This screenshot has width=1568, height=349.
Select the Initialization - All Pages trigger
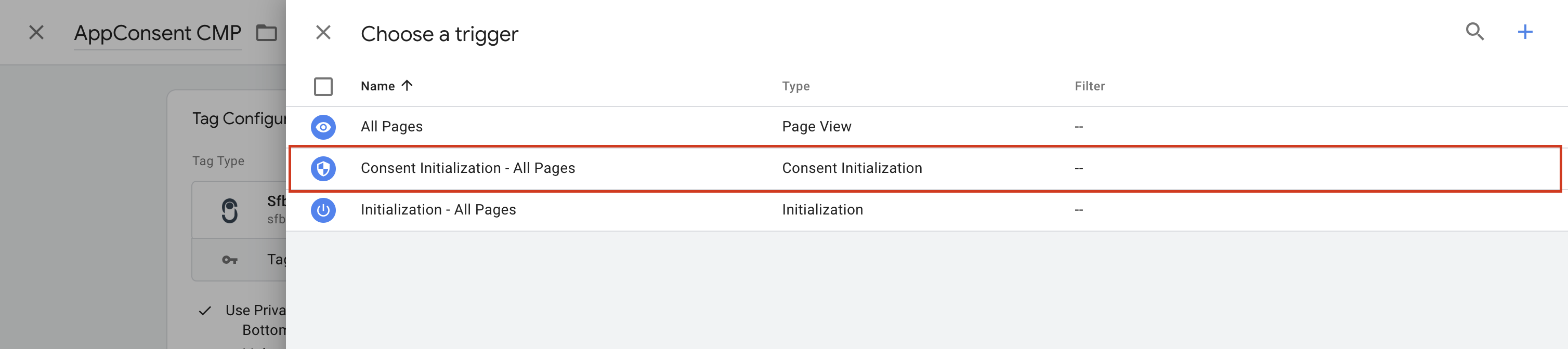point(438,210)
